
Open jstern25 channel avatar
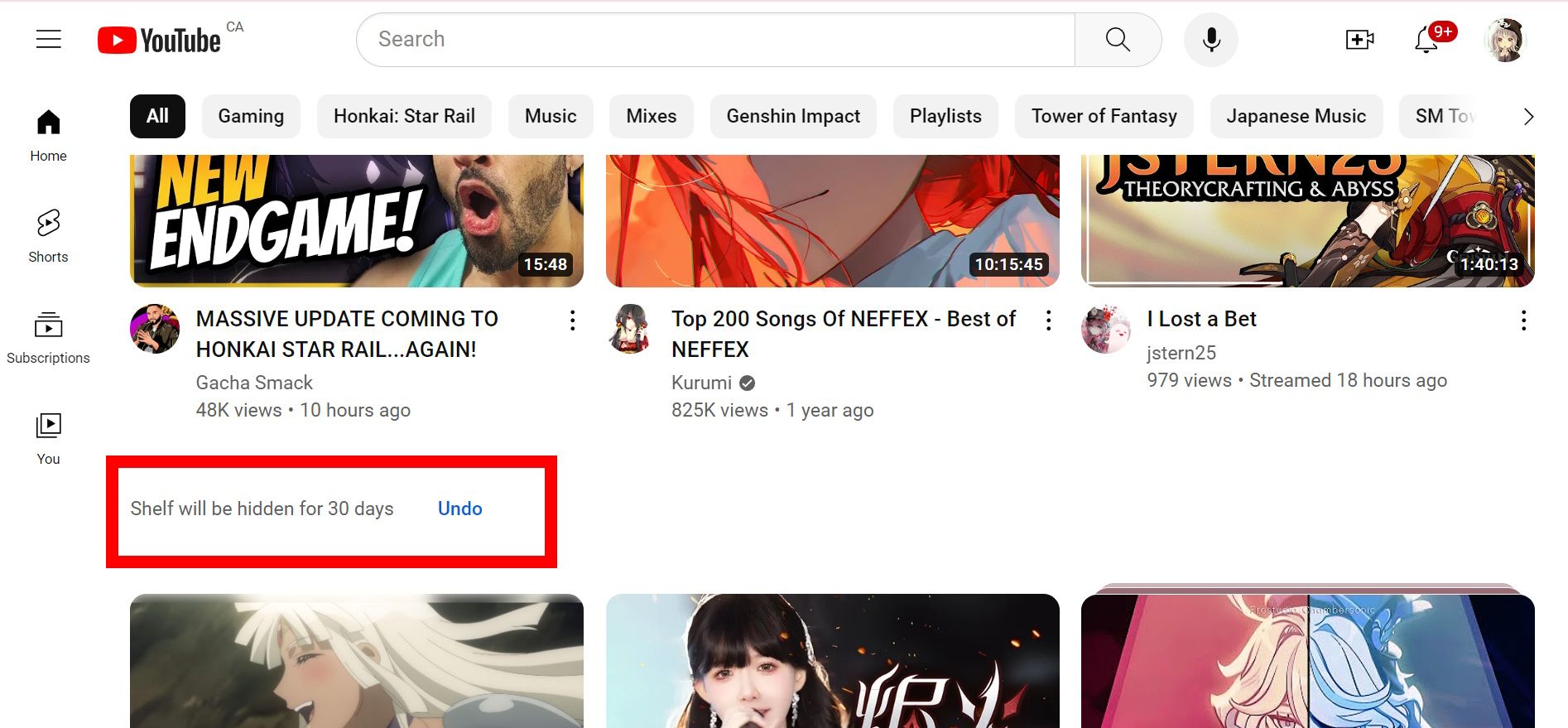coord(1106,329)
